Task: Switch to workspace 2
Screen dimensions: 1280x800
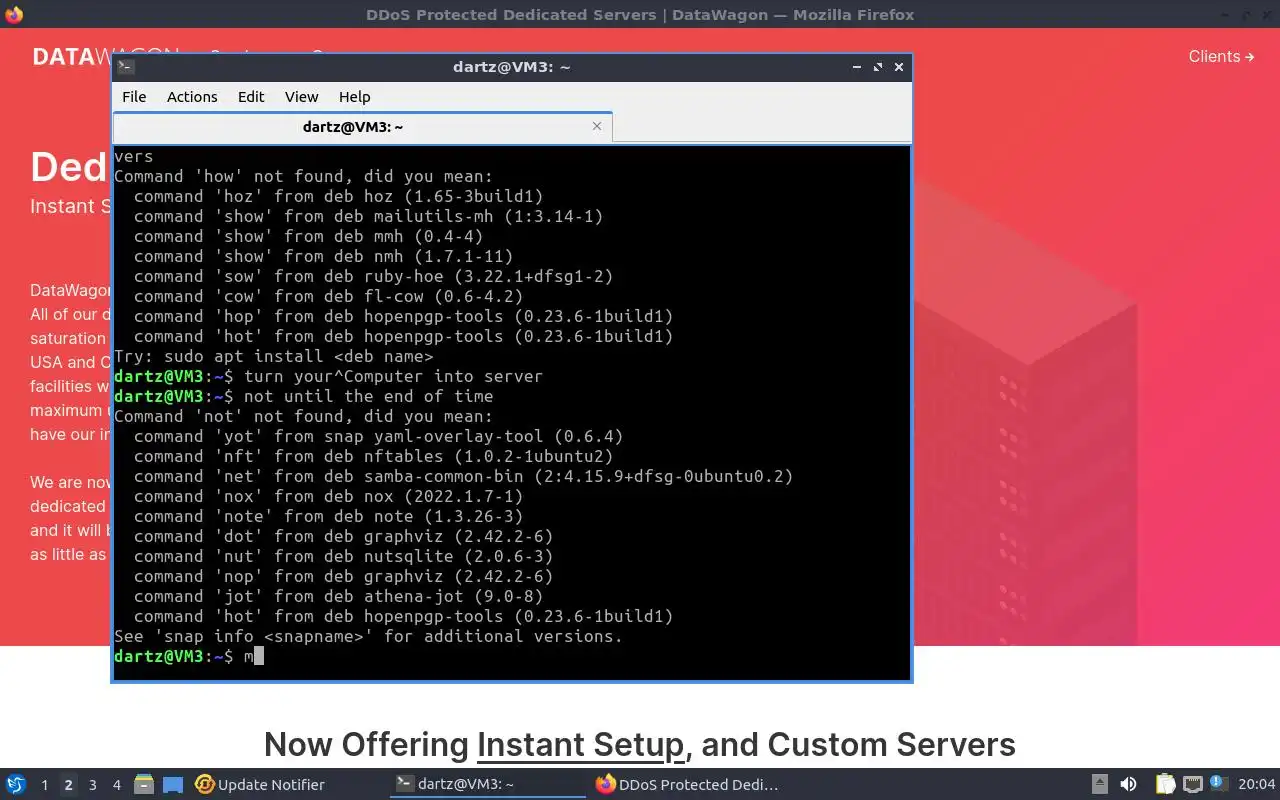Action: point(68,785)
